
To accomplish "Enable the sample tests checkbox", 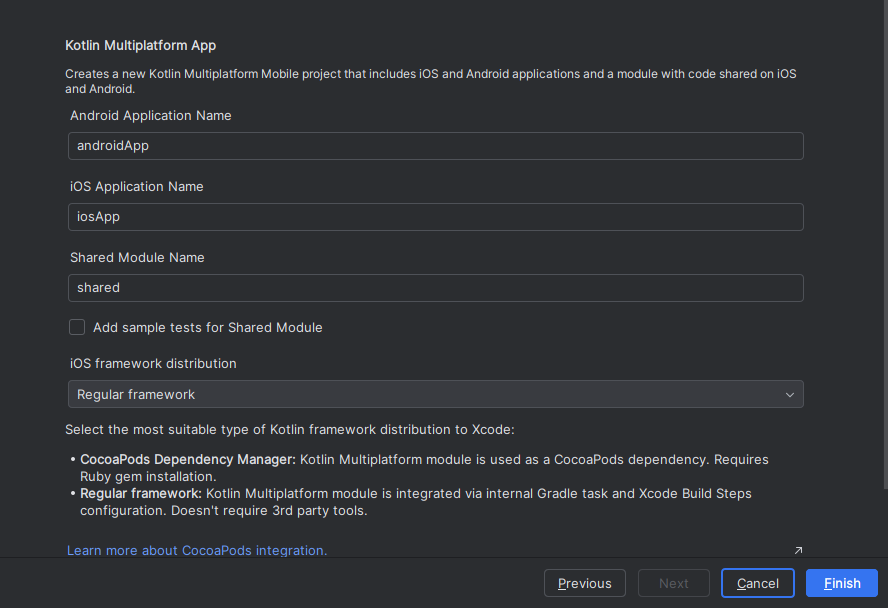I will pyautogui.click(x=77, y=327).
